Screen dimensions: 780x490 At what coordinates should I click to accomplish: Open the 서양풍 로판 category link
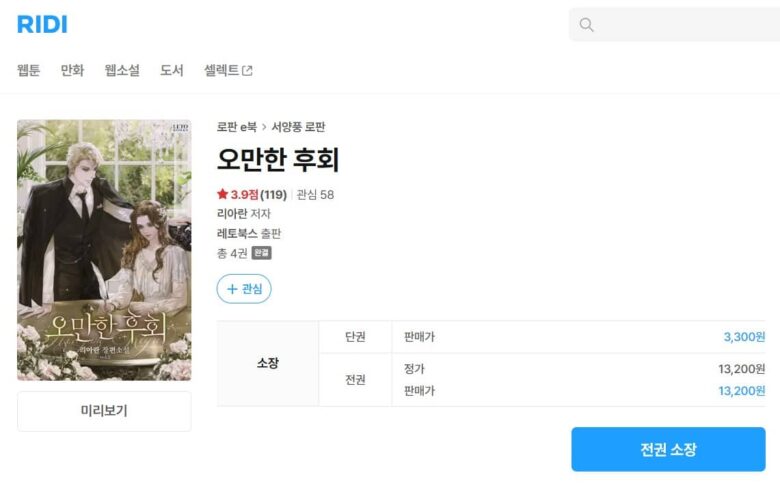(x=299, y=127)
